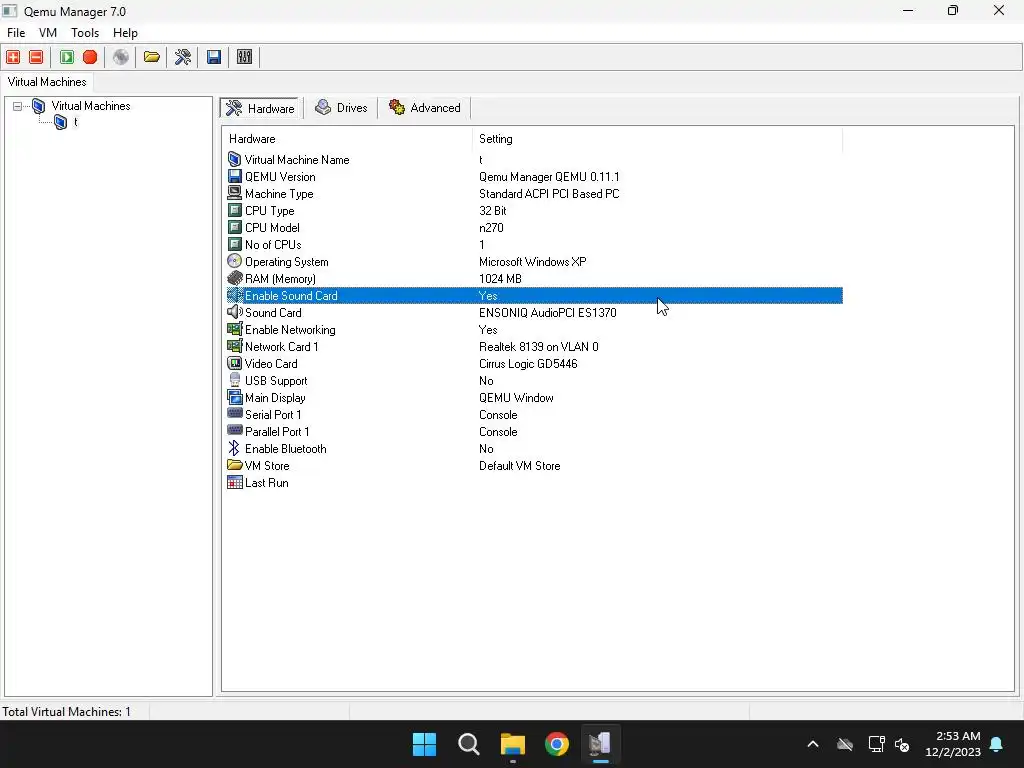Click the red plus new VM toolbar icon
This screenshot has height=768, width=1024.
point(13,57)
